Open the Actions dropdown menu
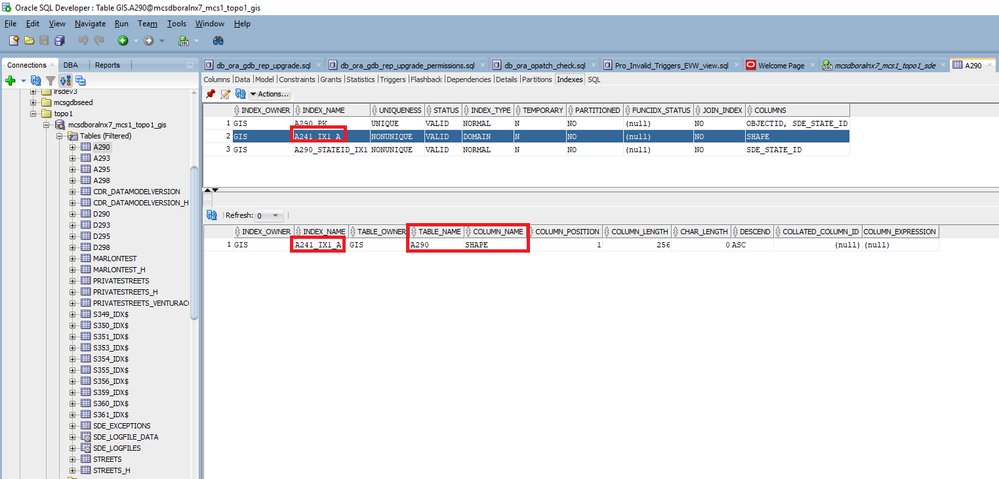The image size is (999, 479). point(270,94)
